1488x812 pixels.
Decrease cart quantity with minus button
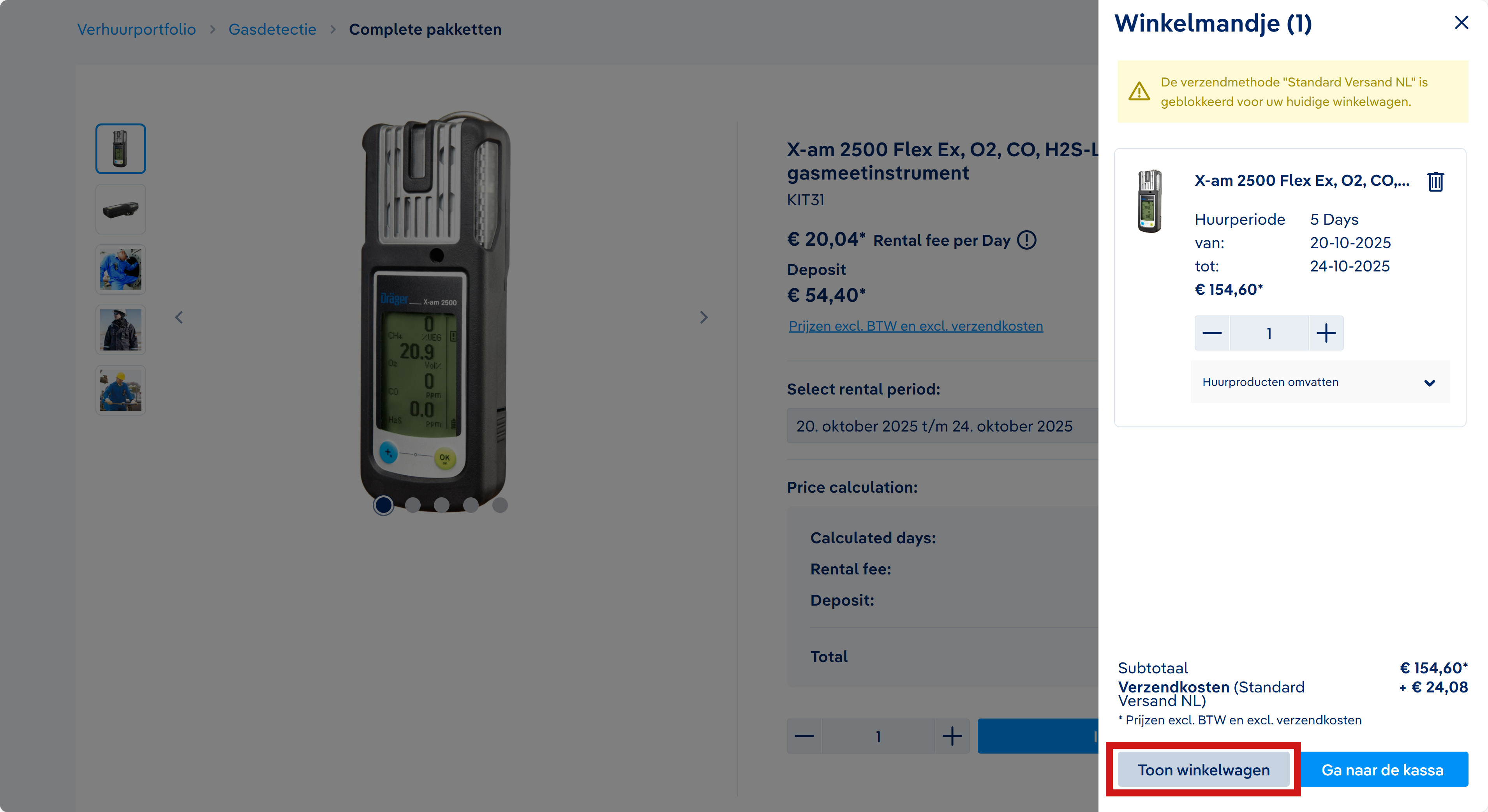click(x=1211, y=333)
